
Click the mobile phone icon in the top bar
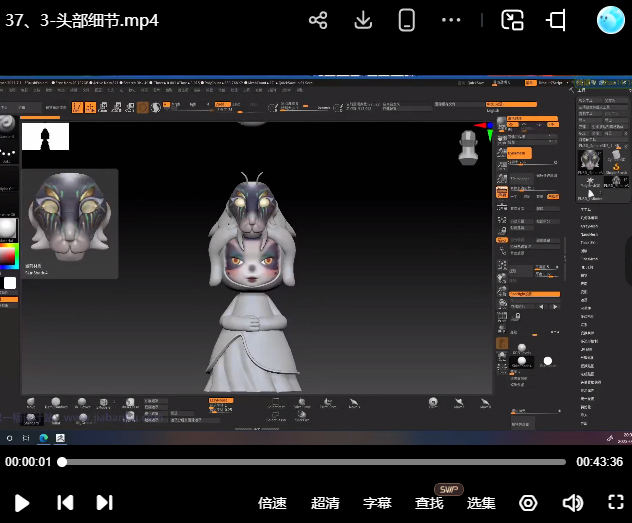tap(406, 20)
